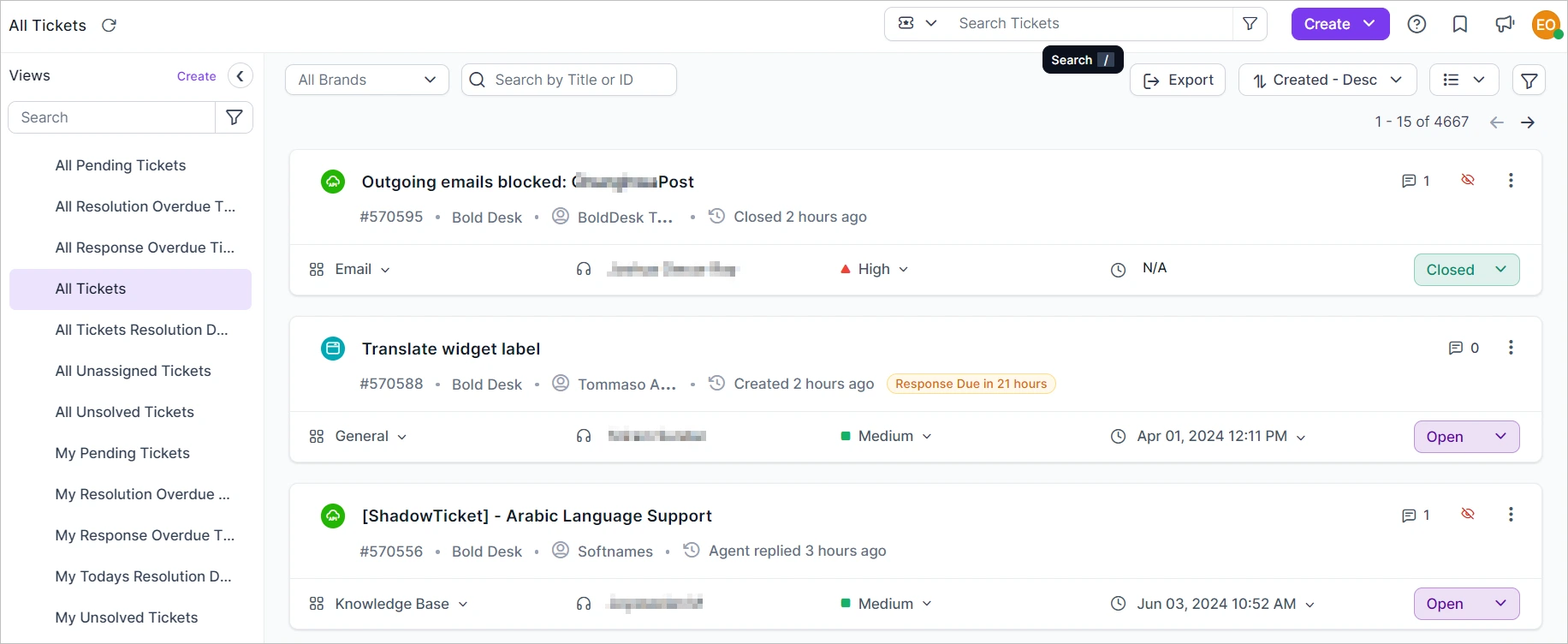This screenshot has height=644, width=1568.
Task: Open the ticket search type selector icon
Action: click(918, 23)
